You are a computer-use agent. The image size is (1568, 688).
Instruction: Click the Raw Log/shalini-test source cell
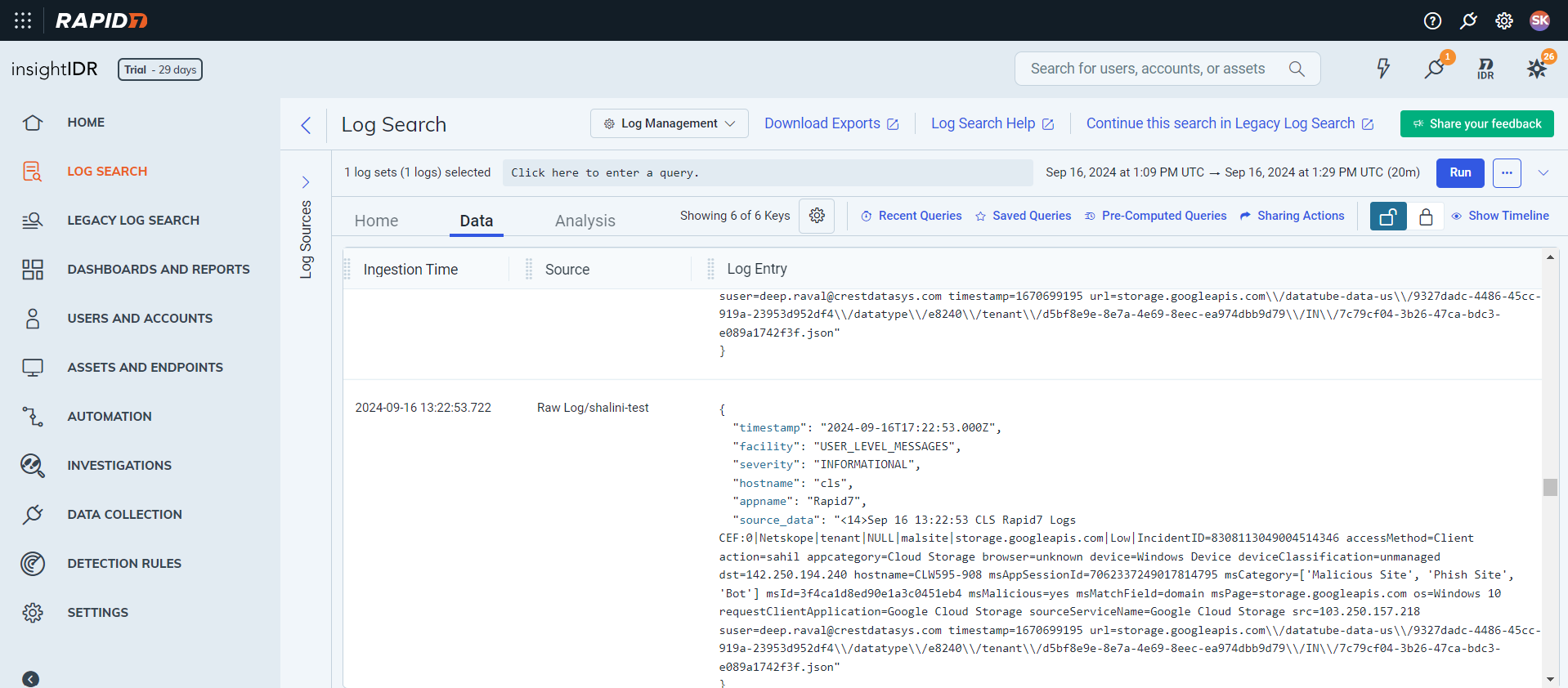pos(593,408)
